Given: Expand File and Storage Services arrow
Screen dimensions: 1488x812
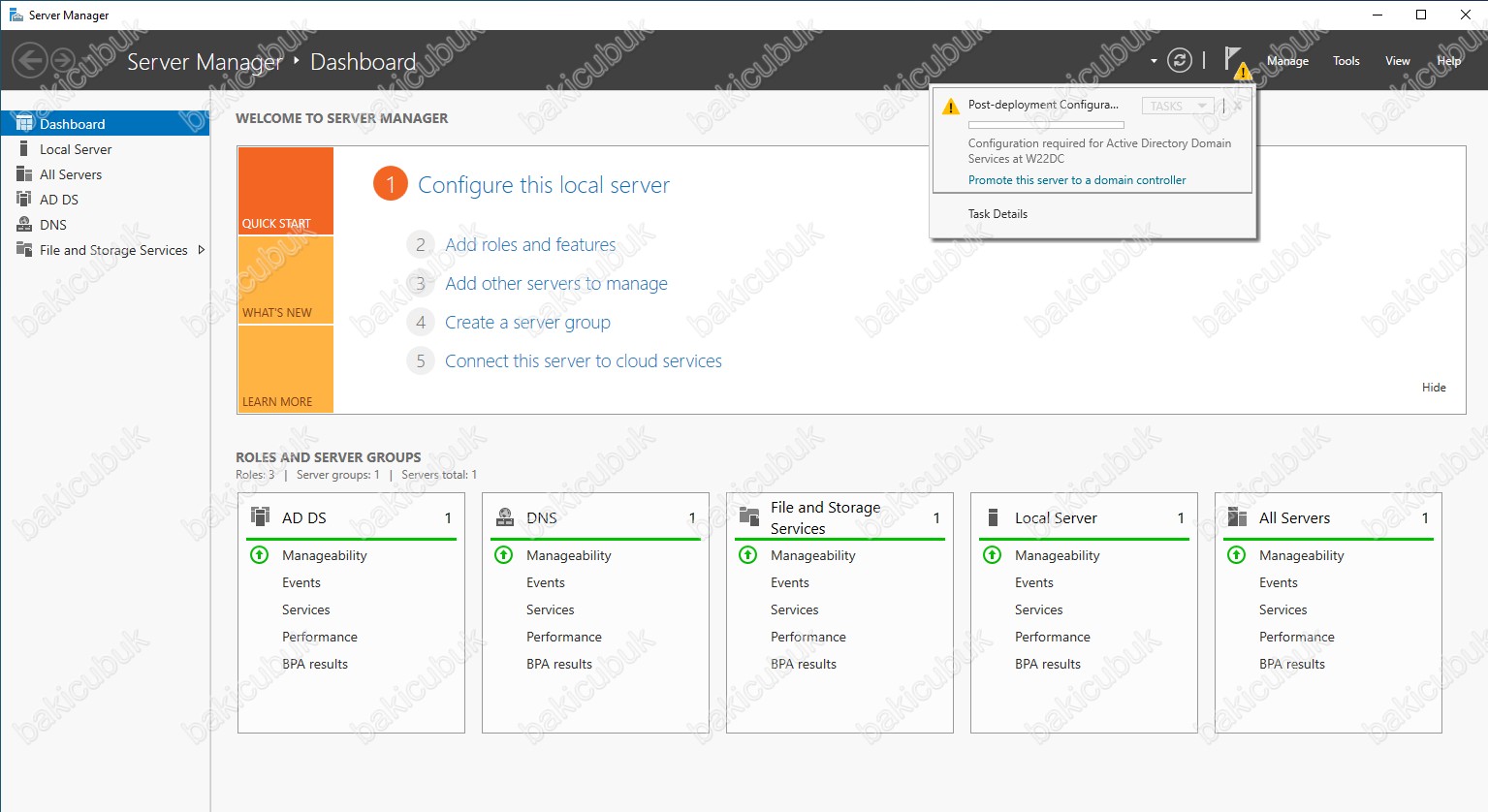Looking at the screenshot, I should click(x=201, y=250).
